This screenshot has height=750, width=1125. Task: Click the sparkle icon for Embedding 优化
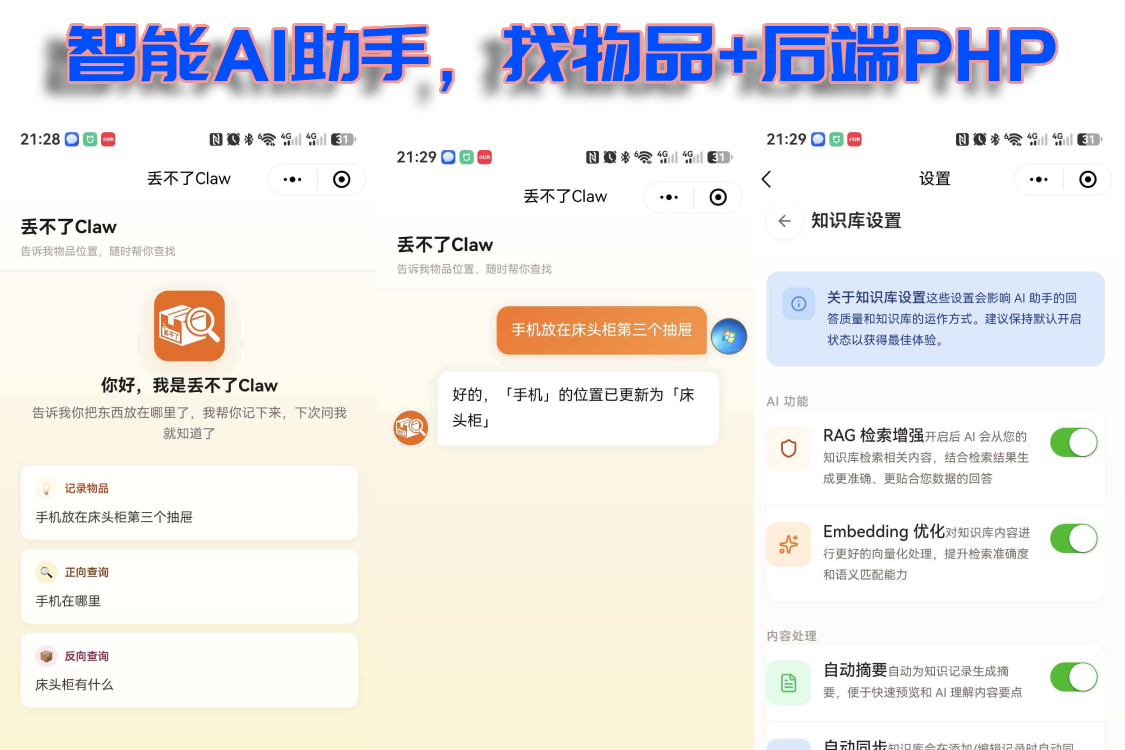click(789, 545)
